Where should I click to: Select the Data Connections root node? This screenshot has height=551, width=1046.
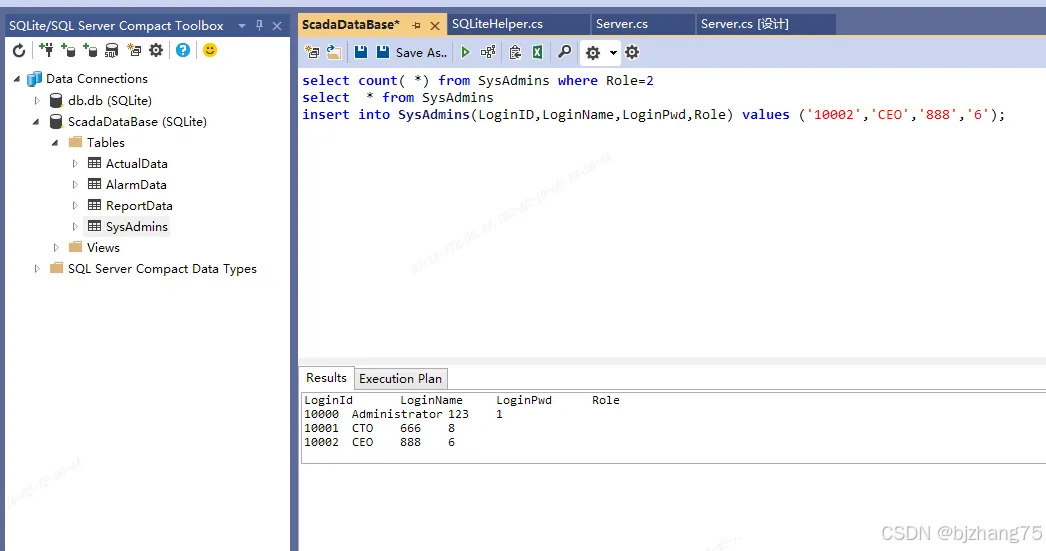click(97, 79)
